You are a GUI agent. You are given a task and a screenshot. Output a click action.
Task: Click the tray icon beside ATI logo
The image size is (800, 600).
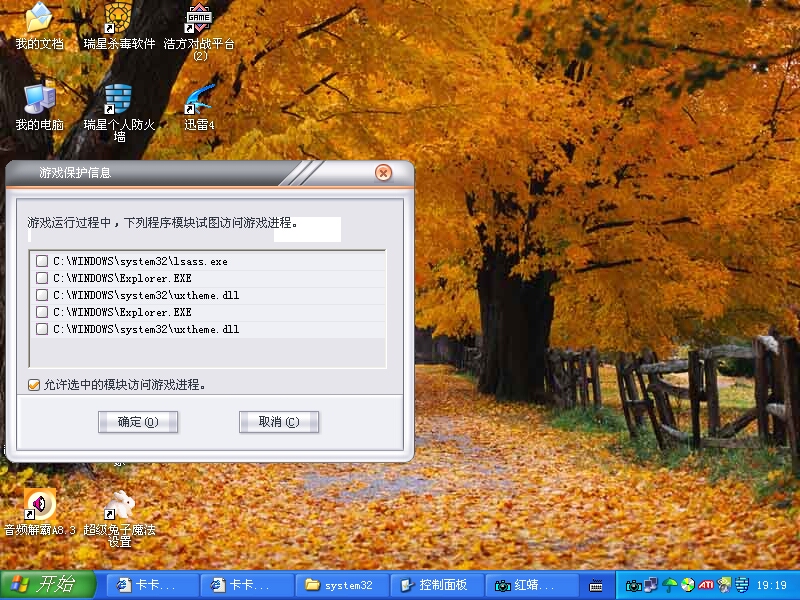point(724,585)
